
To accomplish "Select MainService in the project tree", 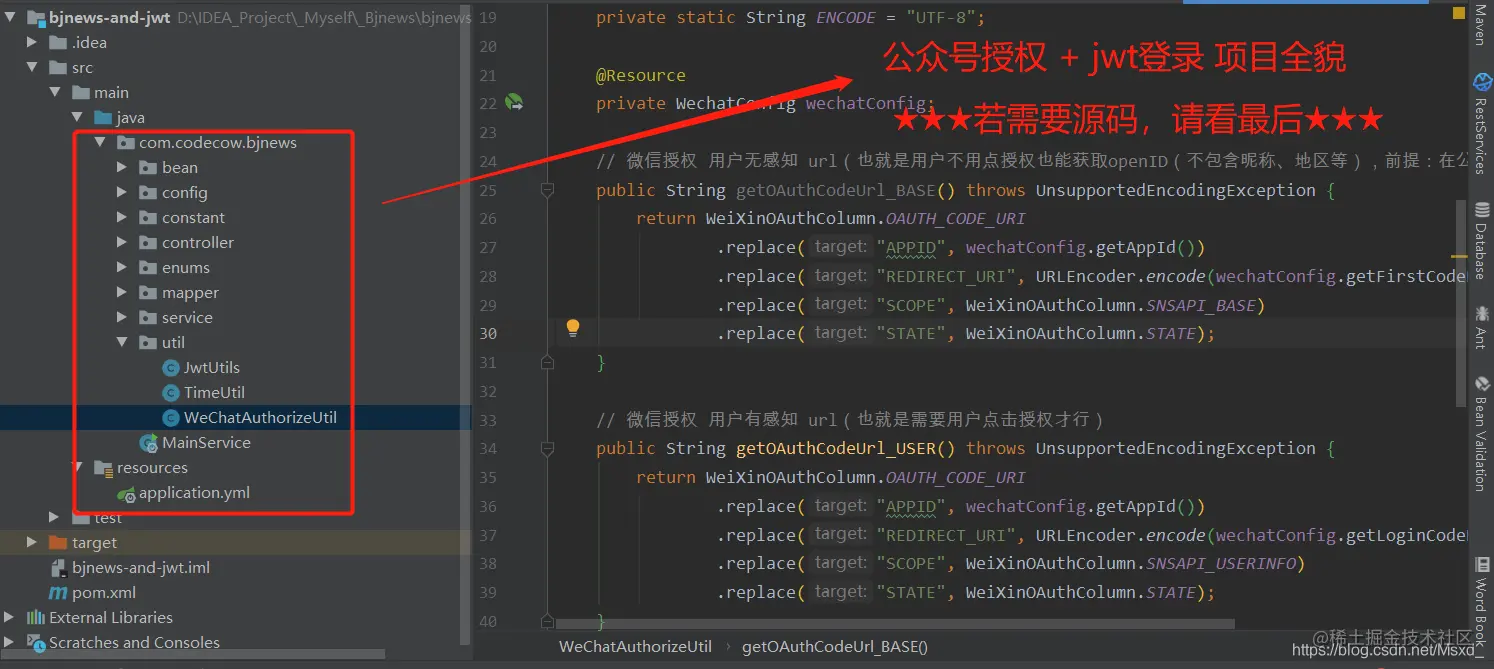I will (206, 443).
